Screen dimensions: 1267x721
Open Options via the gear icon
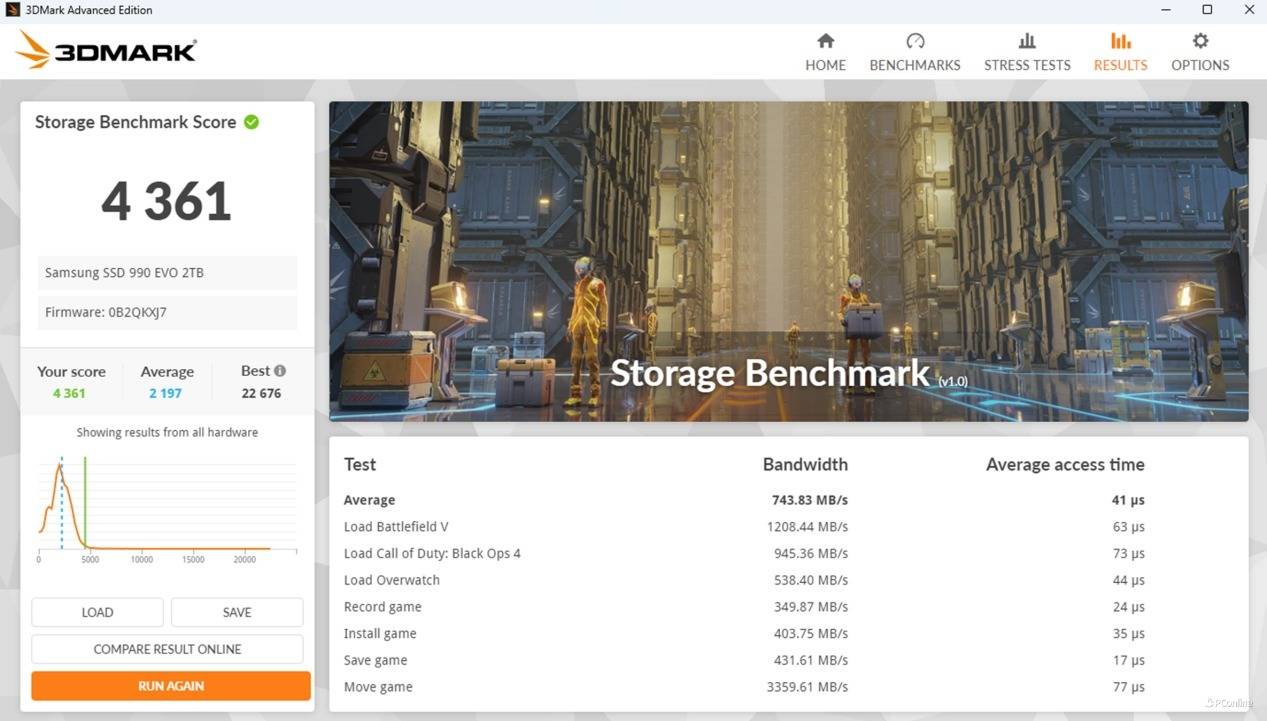[1200, 41]
